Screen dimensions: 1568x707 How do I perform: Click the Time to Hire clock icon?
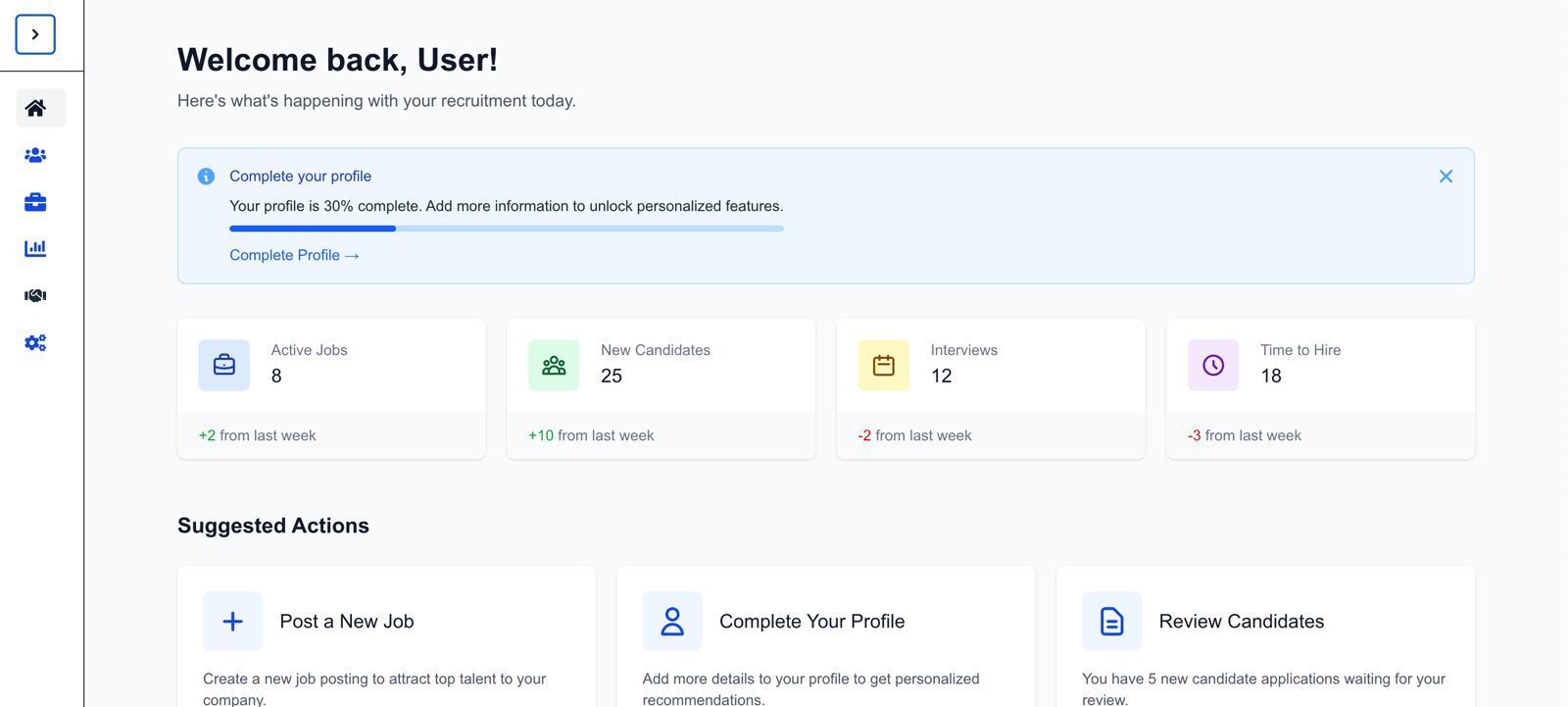coord(1213,365)
